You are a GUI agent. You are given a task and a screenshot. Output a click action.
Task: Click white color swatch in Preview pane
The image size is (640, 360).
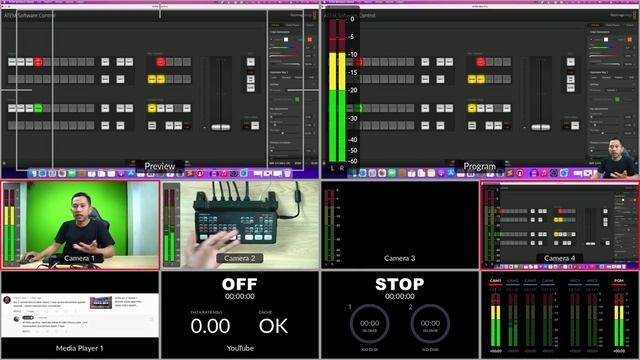point(286,40)
